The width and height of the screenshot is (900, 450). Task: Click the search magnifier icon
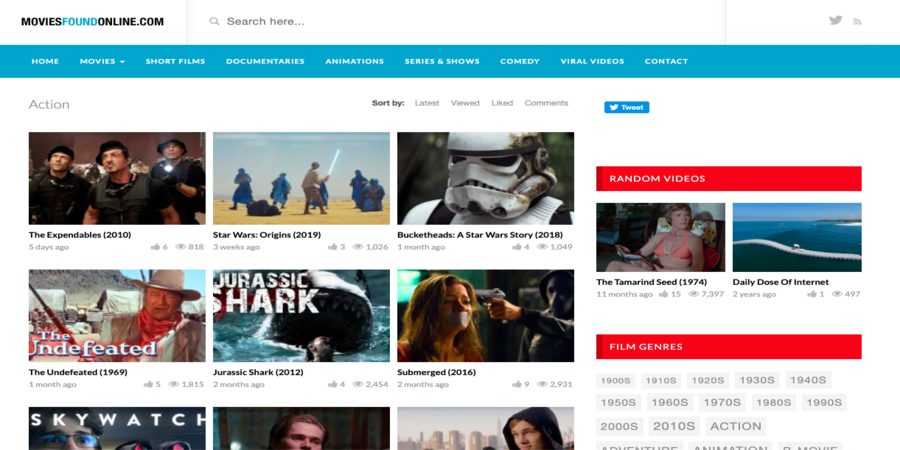[214, 21]
